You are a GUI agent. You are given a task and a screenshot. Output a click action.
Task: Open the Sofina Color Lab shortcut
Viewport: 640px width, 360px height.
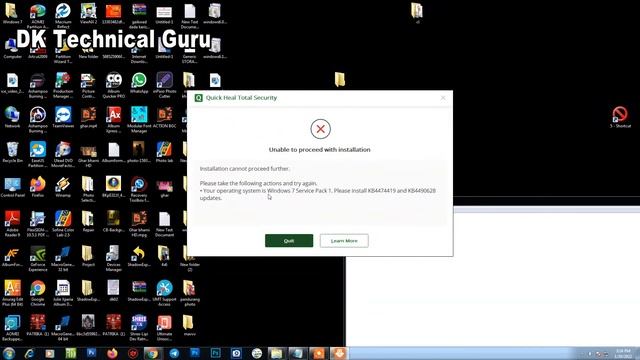point(63,224)
